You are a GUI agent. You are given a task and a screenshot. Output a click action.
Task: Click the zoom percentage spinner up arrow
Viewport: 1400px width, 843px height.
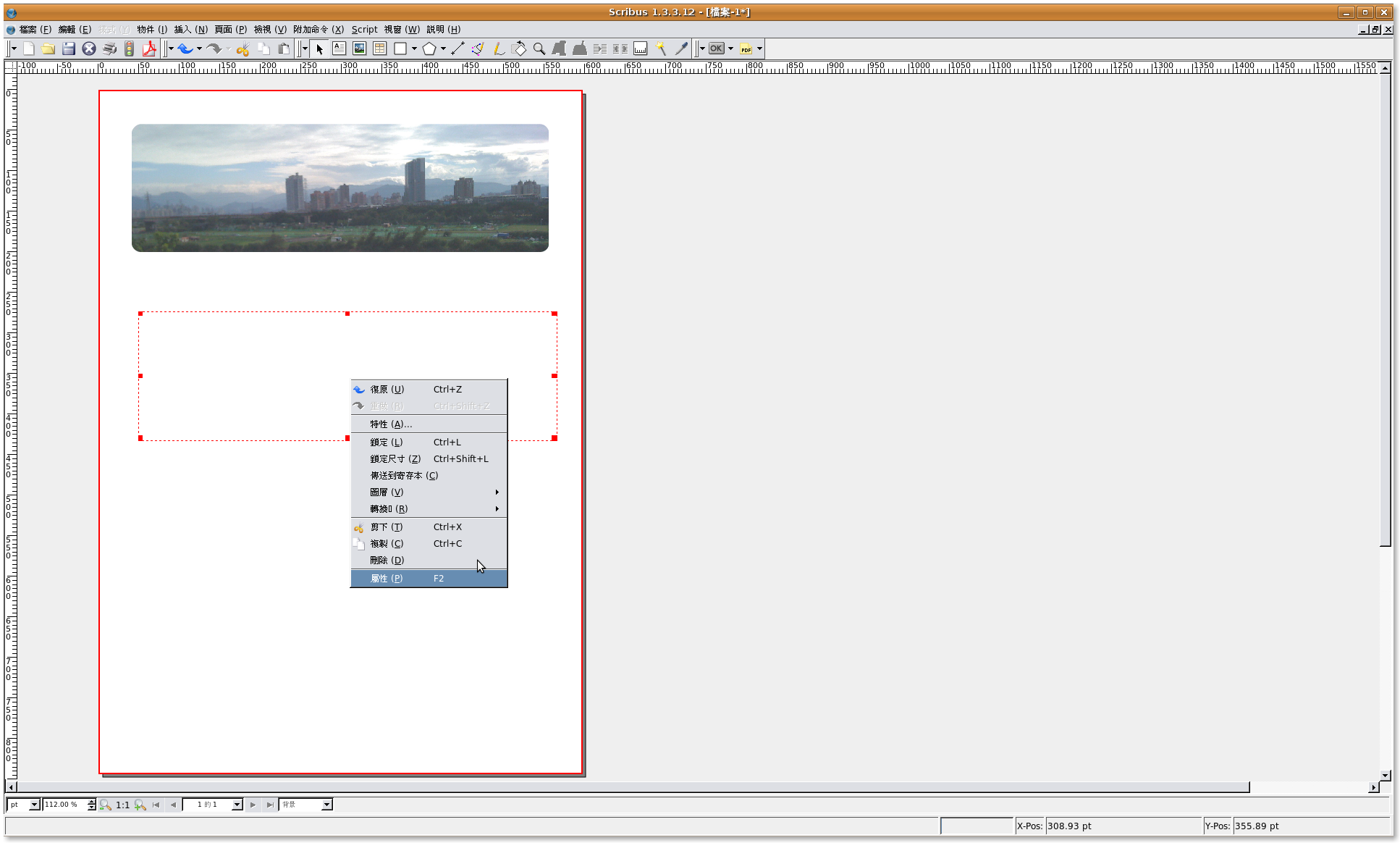92,802
